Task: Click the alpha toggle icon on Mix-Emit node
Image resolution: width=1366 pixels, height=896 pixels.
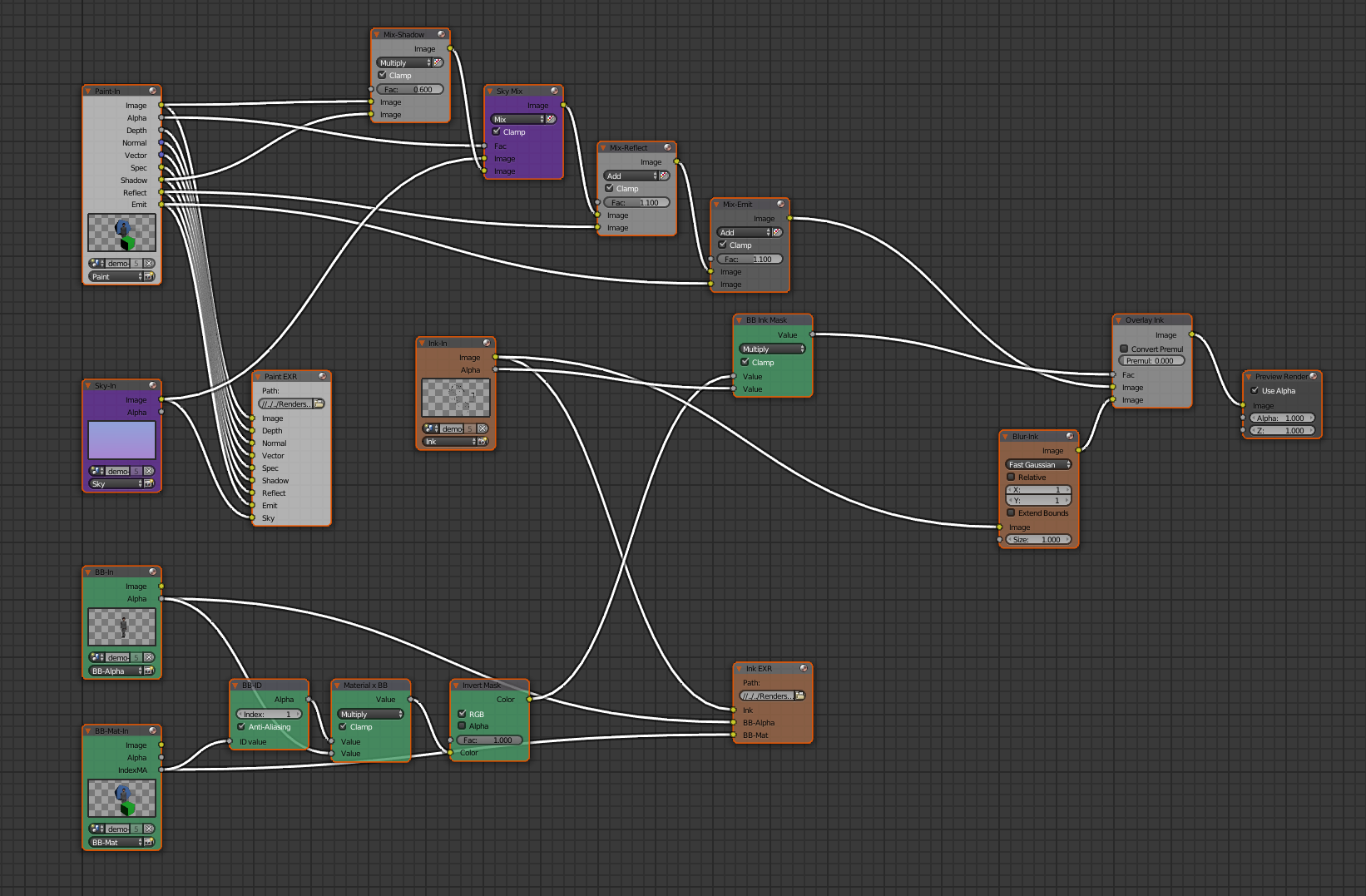Action: pyautogui.click(x=778, y=232)
